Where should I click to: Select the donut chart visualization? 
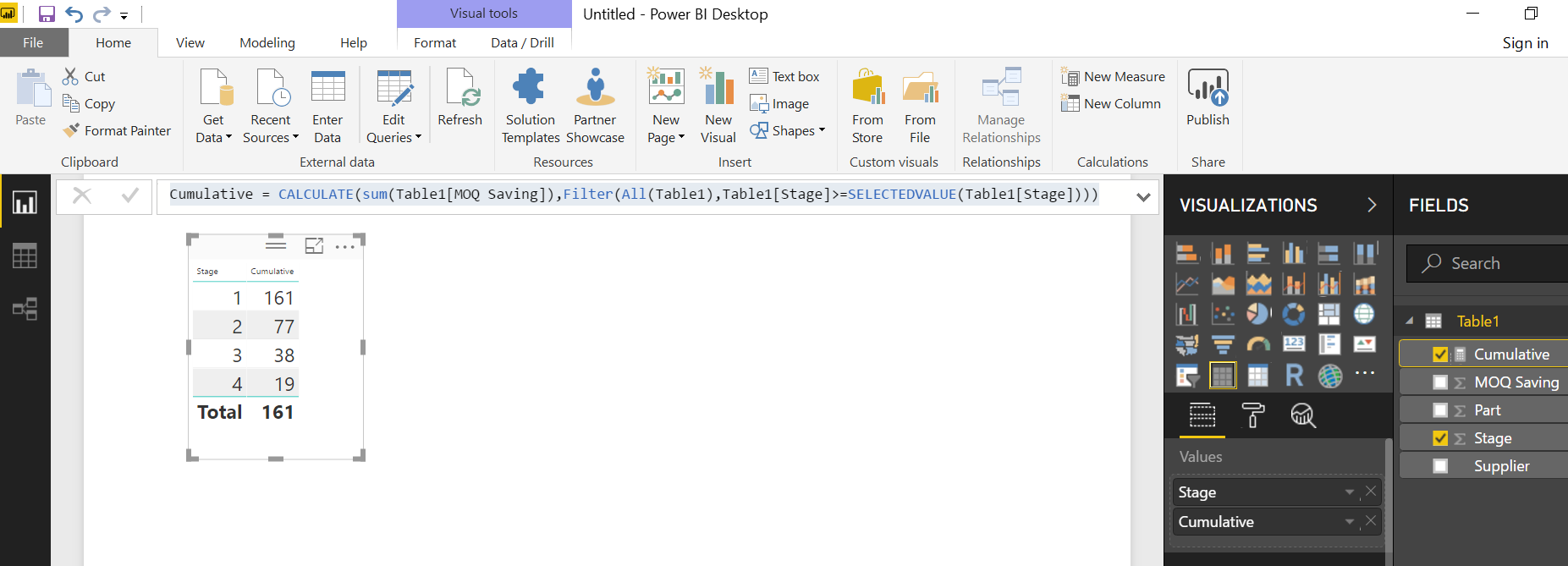1294,315
